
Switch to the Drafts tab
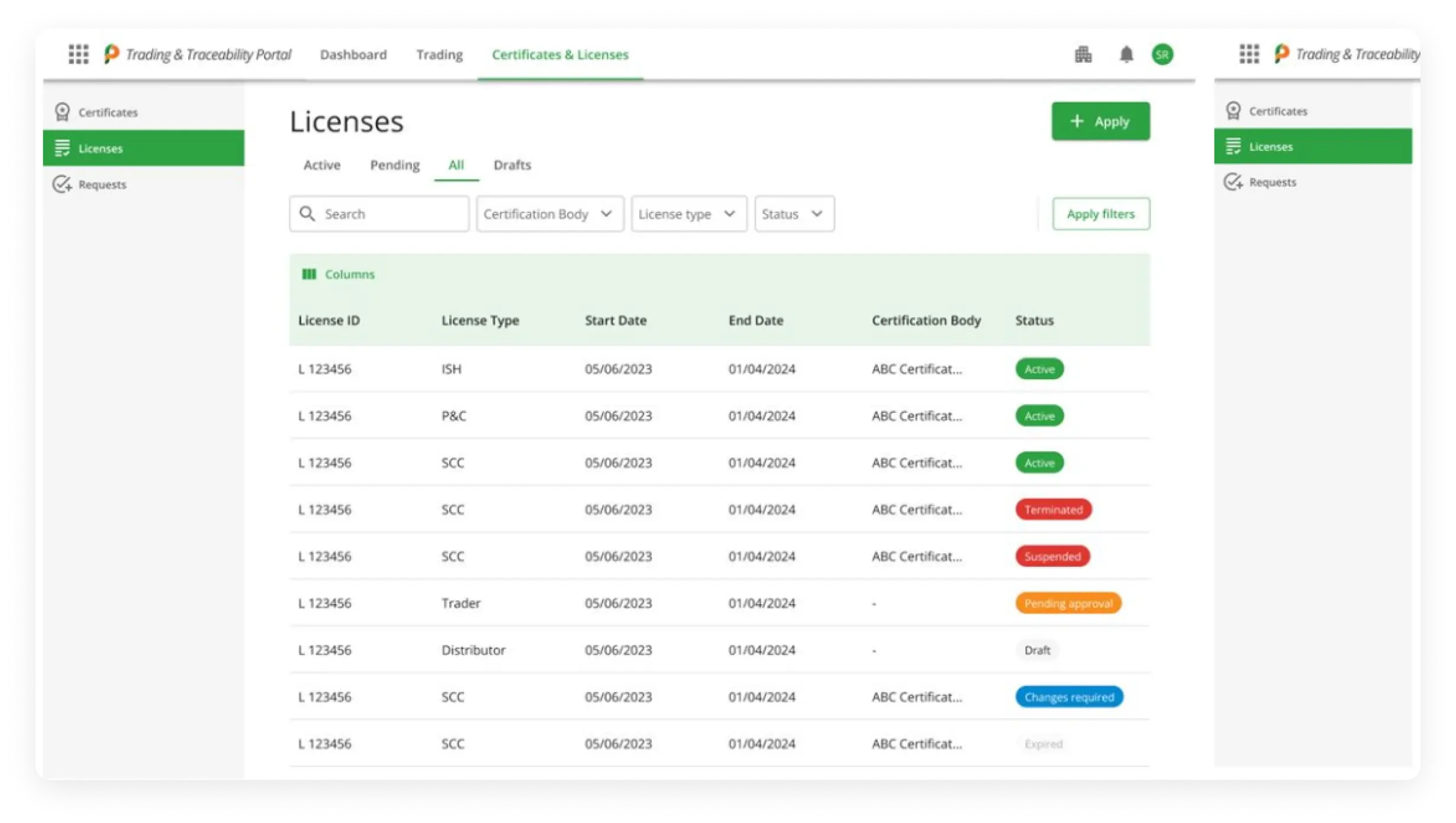[512, 165]
